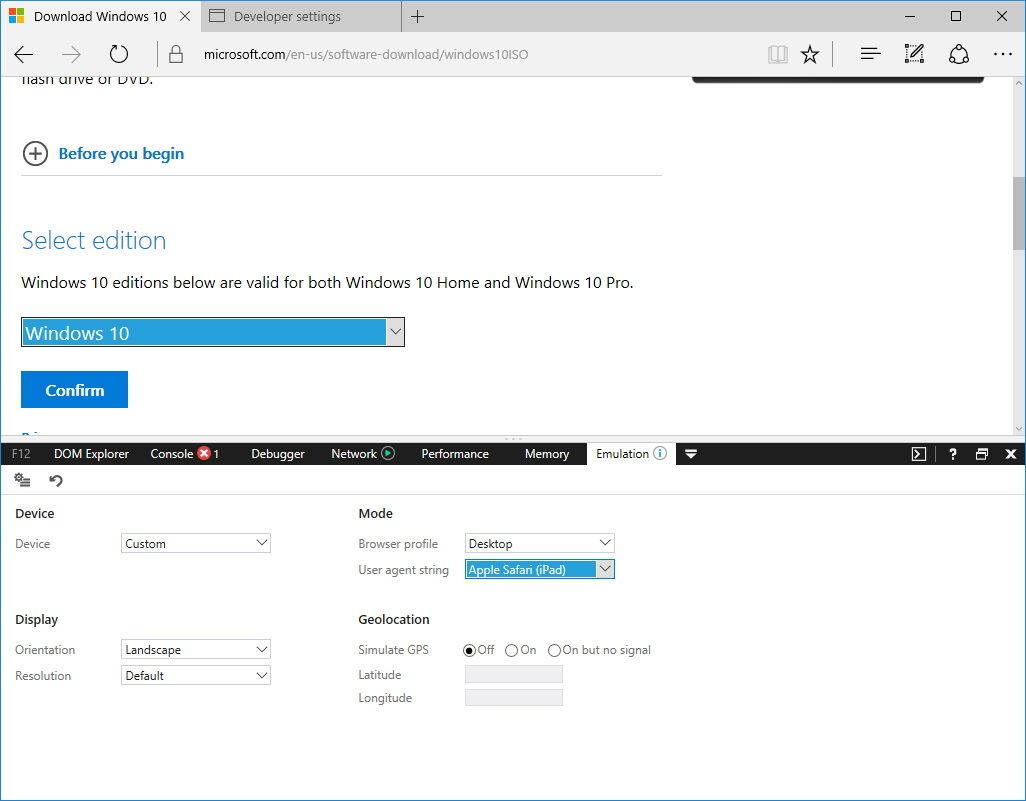Viewport: 1026px width, 801px height.
Task: Click the Network green play icon
Action: 388,453
